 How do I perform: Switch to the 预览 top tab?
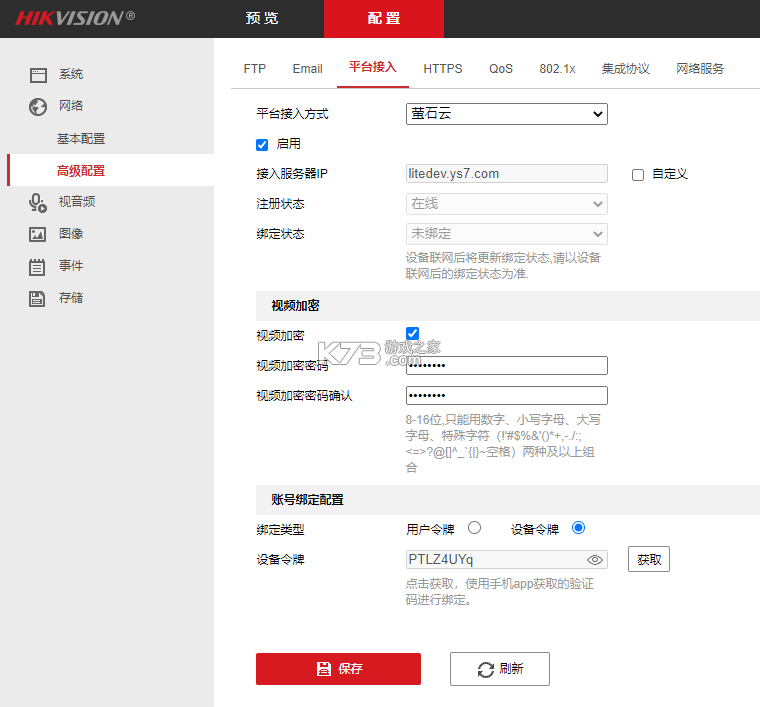click(262, 18)
